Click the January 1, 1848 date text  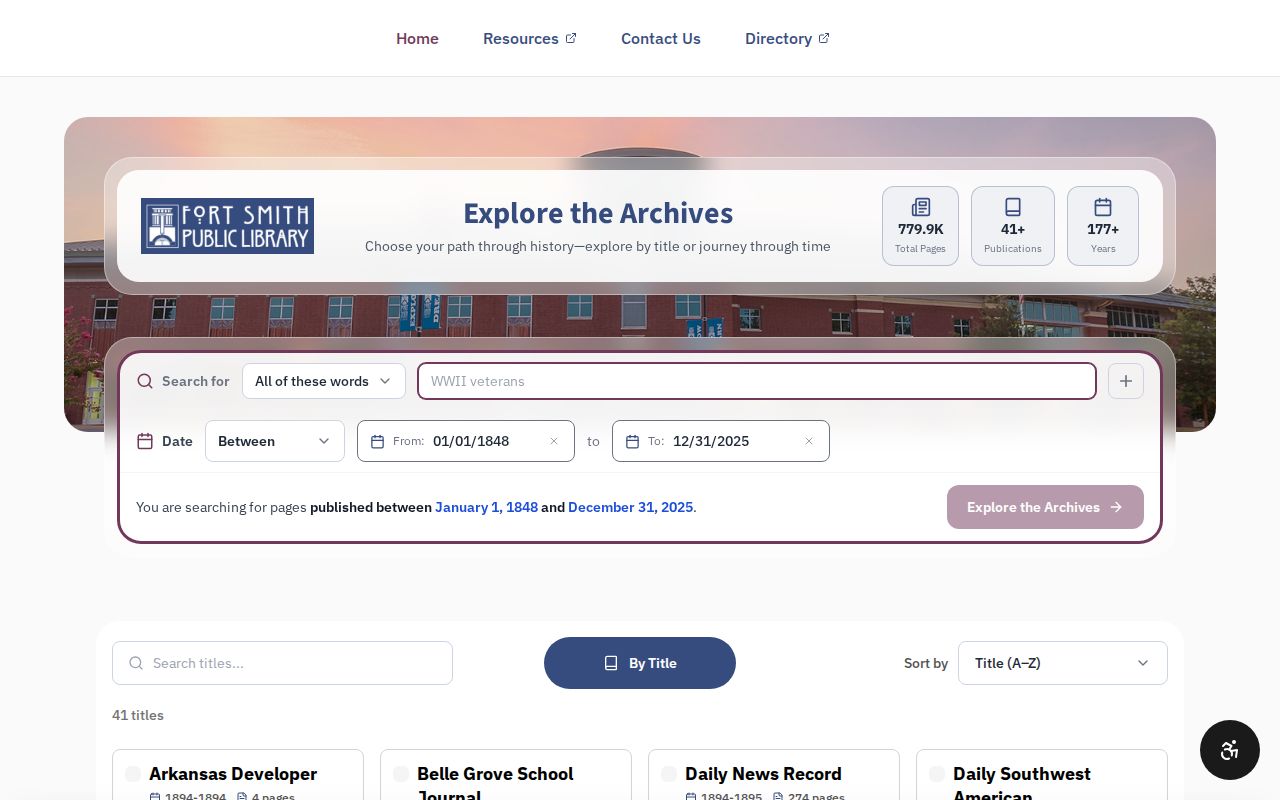(486, 507)
